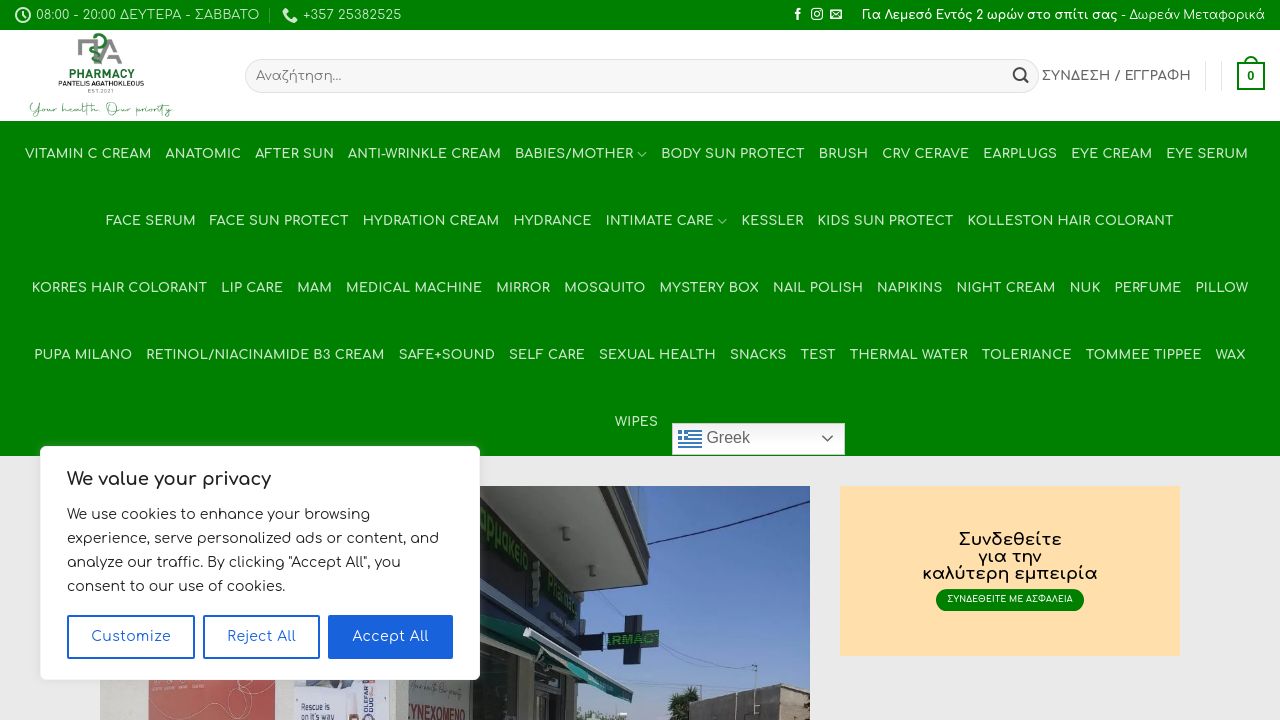
Task: Open ANATOMIC category
Action: [x=203, y=154]
